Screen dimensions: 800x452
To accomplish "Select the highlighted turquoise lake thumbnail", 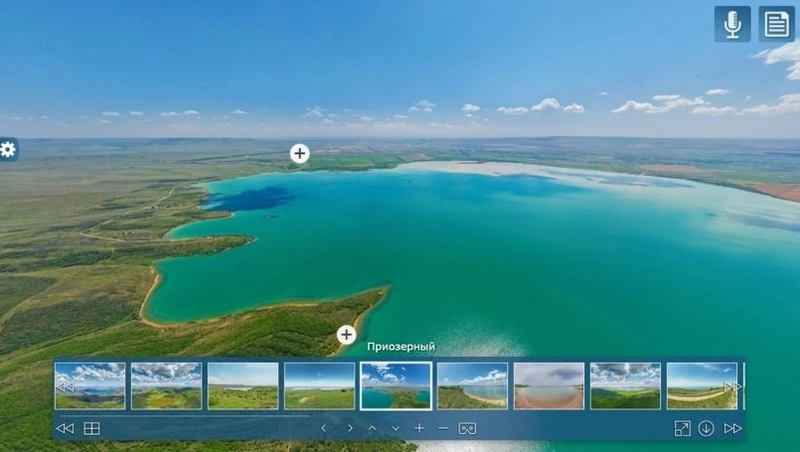I will pyautogui.click(x=396, y=386).
